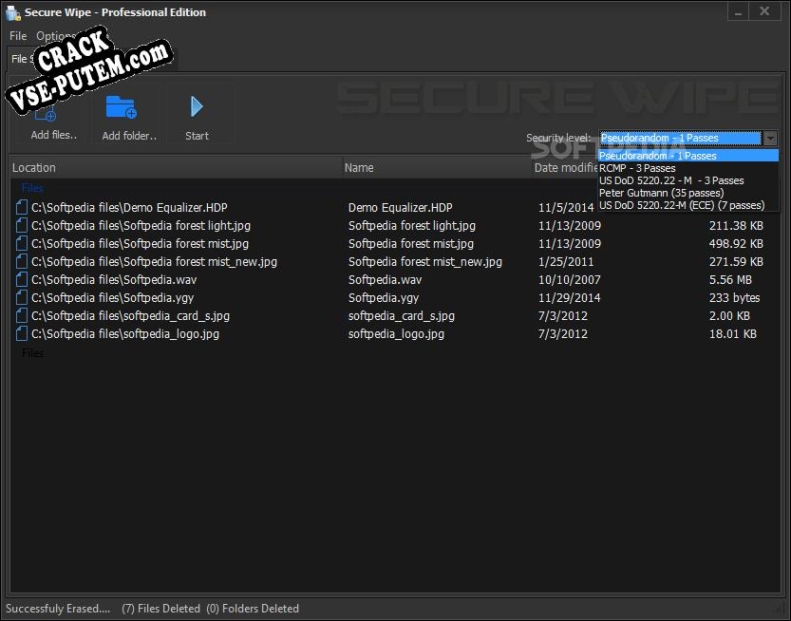
Task: Collapse the Security level dropdown arrow
Action: pos(770,138)
